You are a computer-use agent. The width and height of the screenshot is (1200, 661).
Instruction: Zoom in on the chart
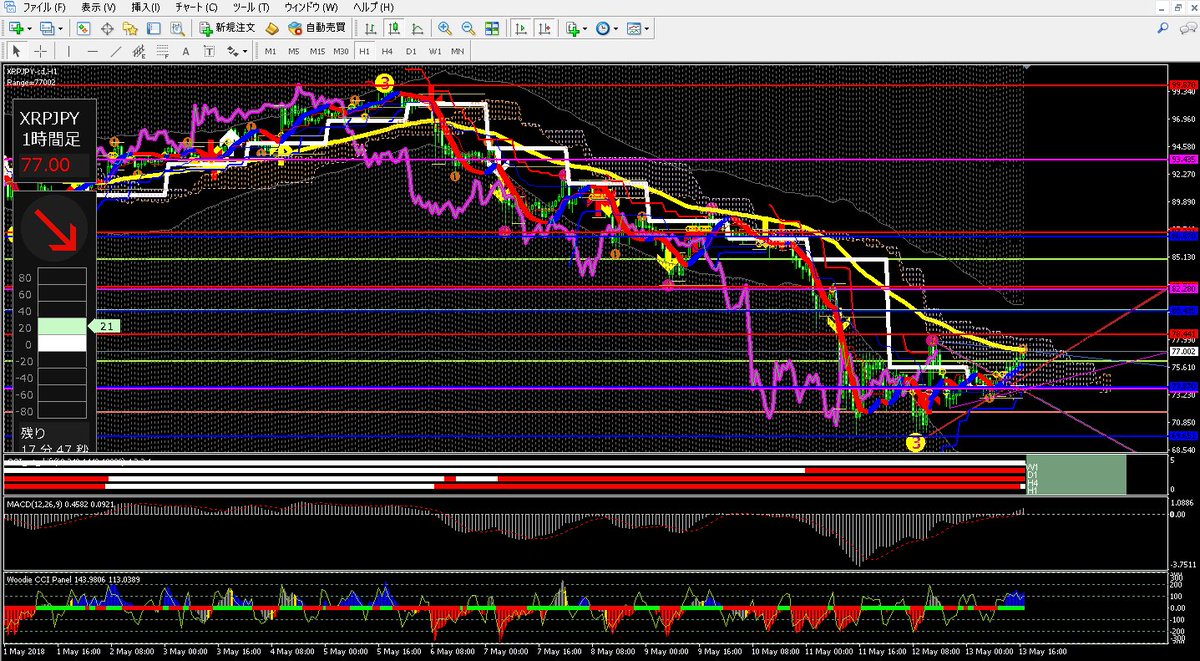pos(444,29)
